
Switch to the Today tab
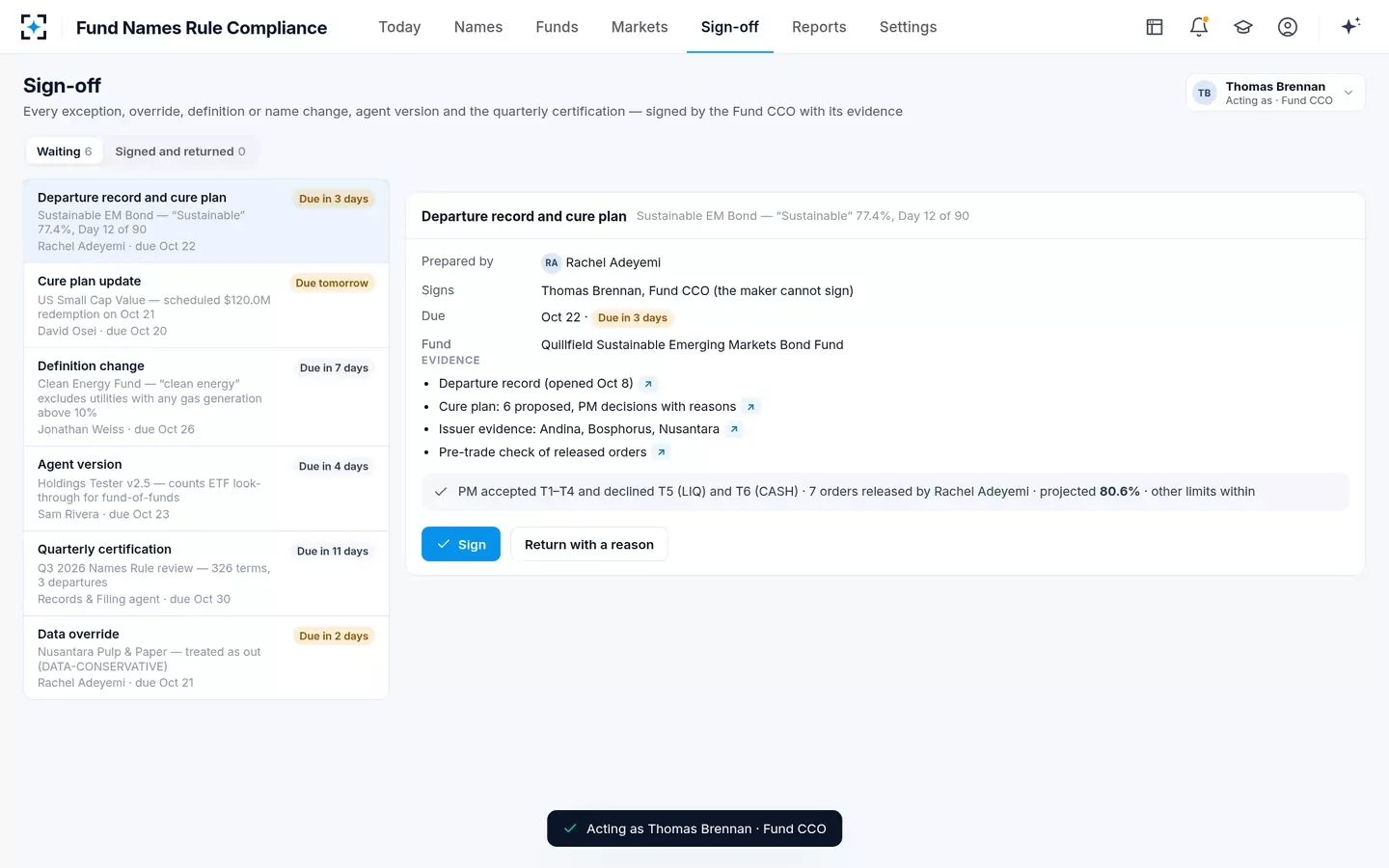[399, 27]
